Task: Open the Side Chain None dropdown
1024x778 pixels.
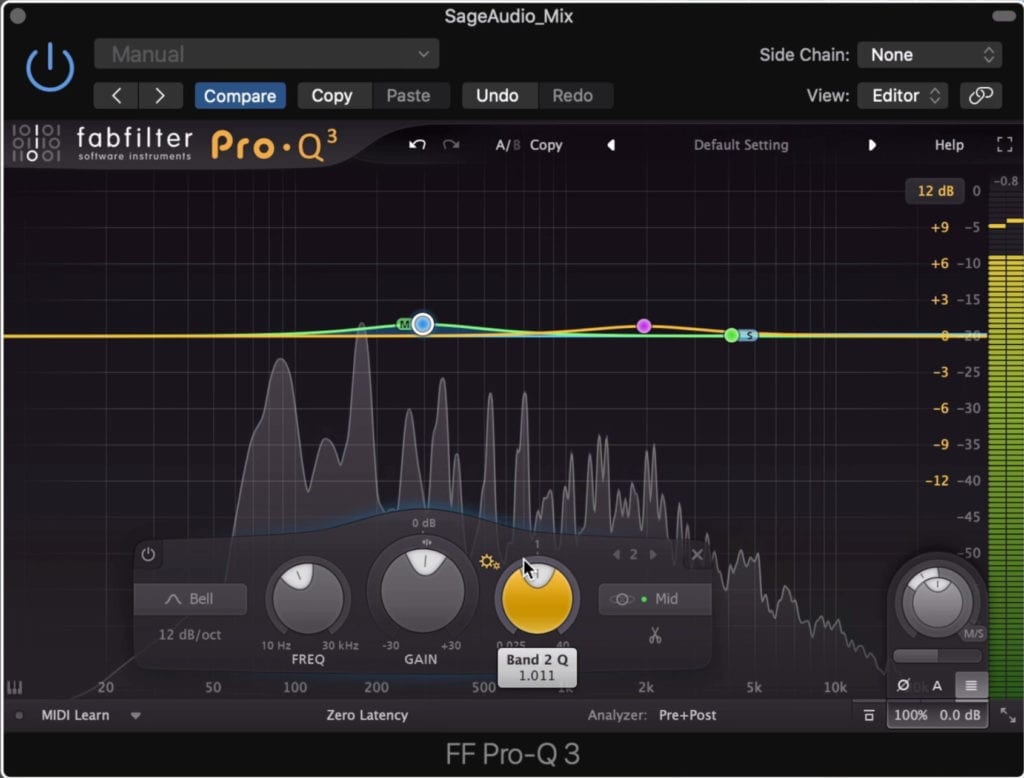Action: [929, 55]
